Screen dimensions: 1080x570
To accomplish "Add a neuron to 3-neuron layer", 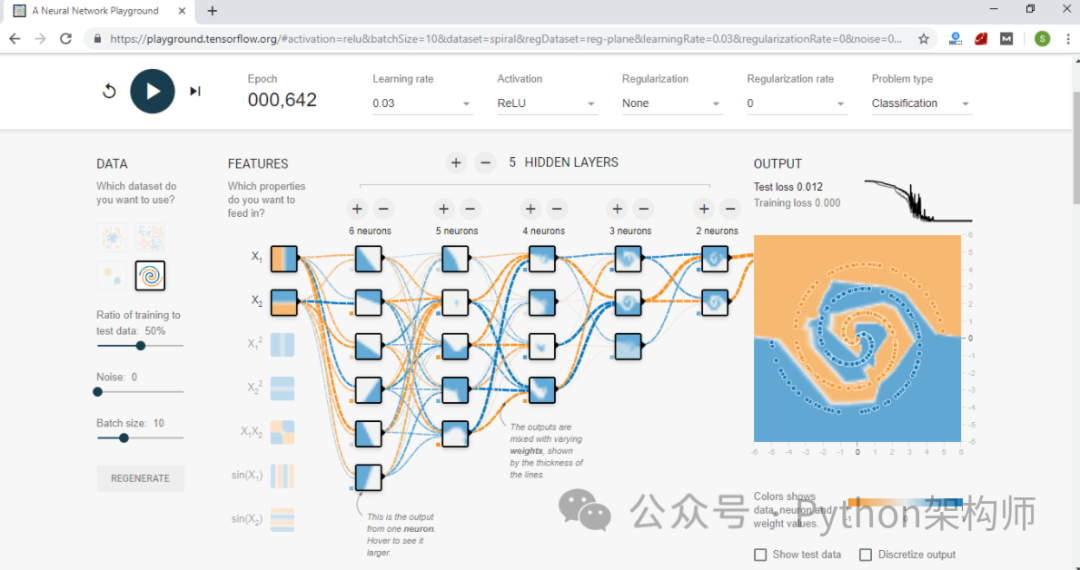I will tap(617, 209).
